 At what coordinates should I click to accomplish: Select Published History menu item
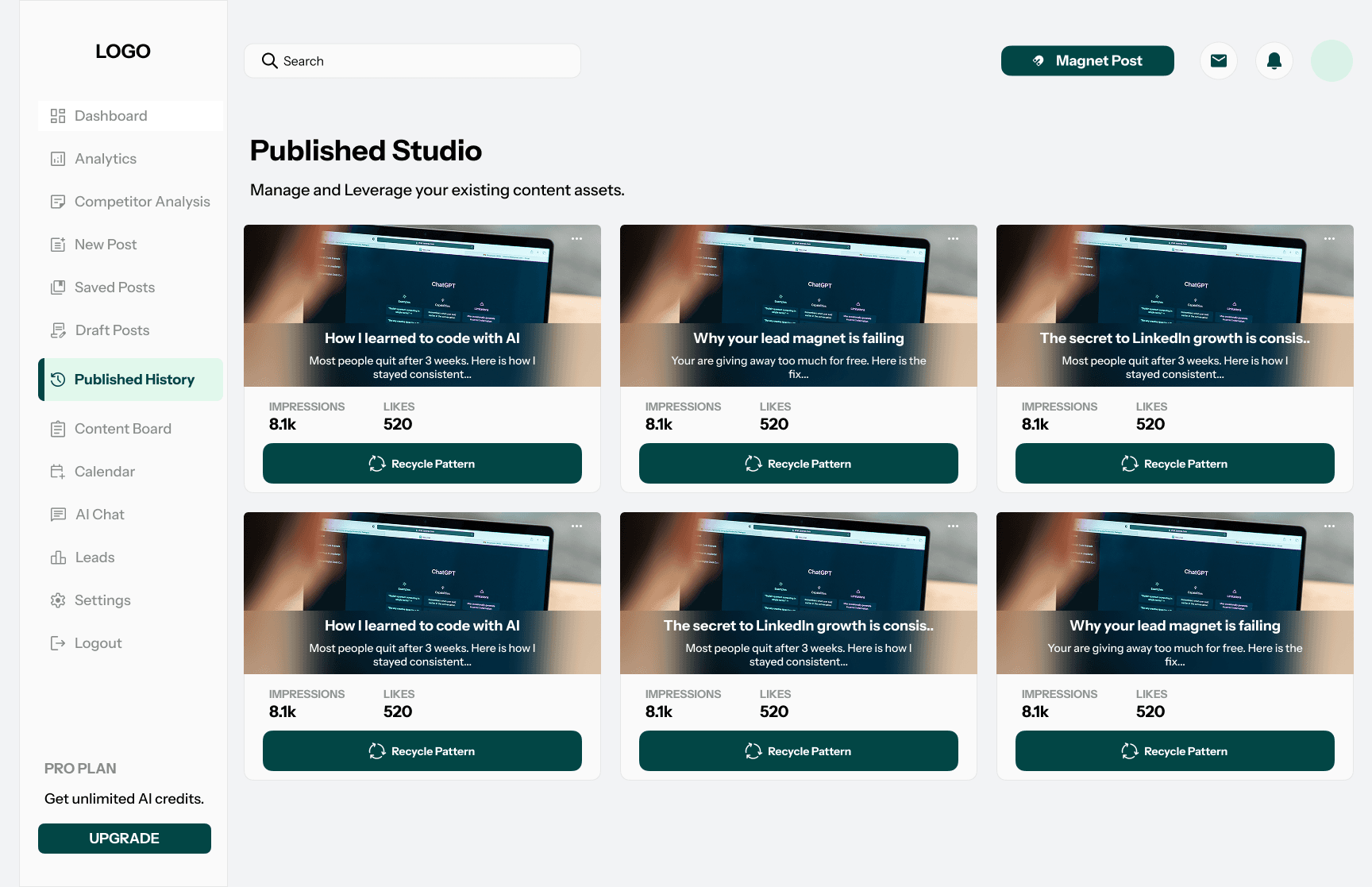(x=130, y=380)
